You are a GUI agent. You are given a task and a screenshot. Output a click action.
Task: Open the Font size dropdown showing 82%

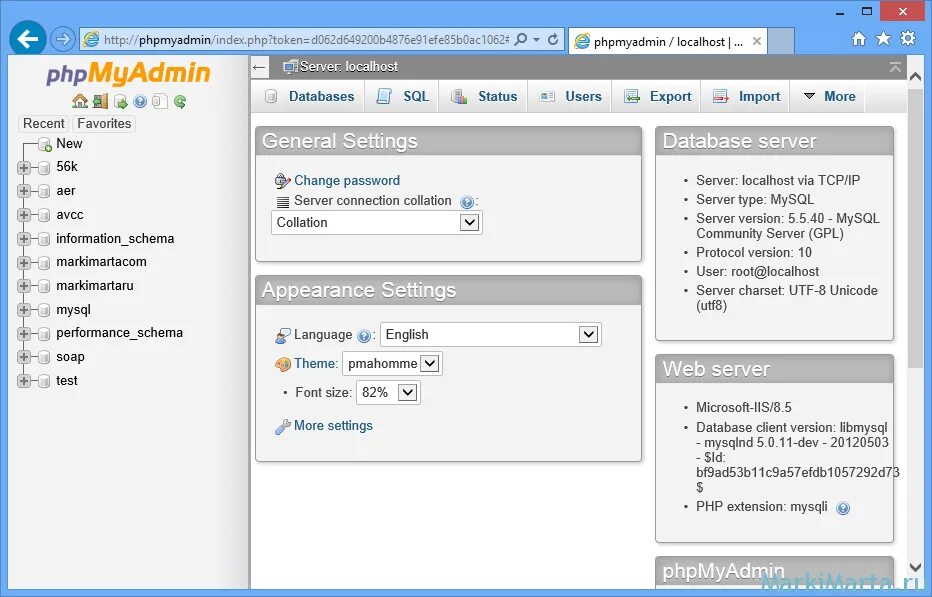(x=388, y=392)
